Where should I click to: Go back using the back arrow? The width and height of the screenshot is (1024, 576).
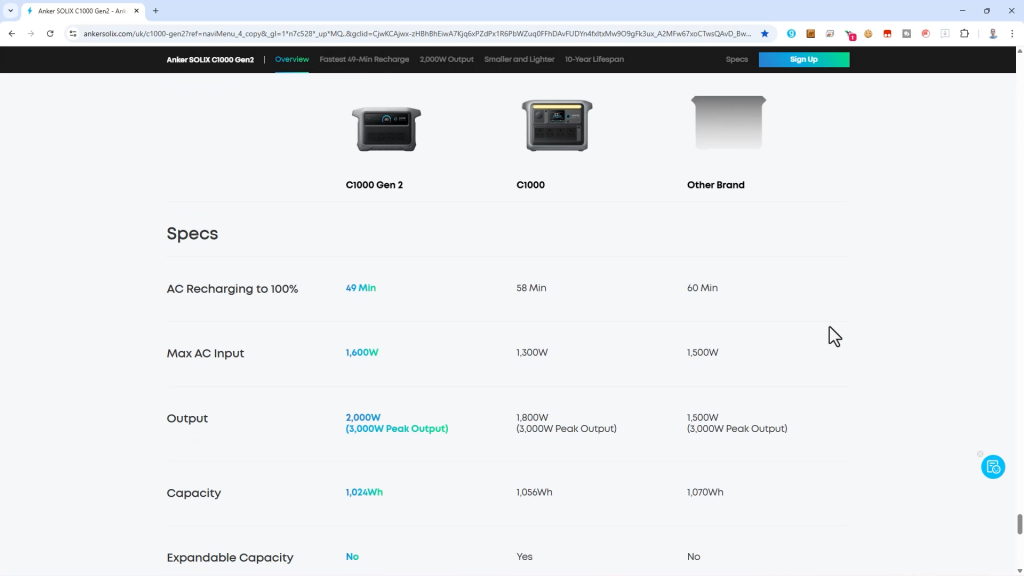[12, 33]
